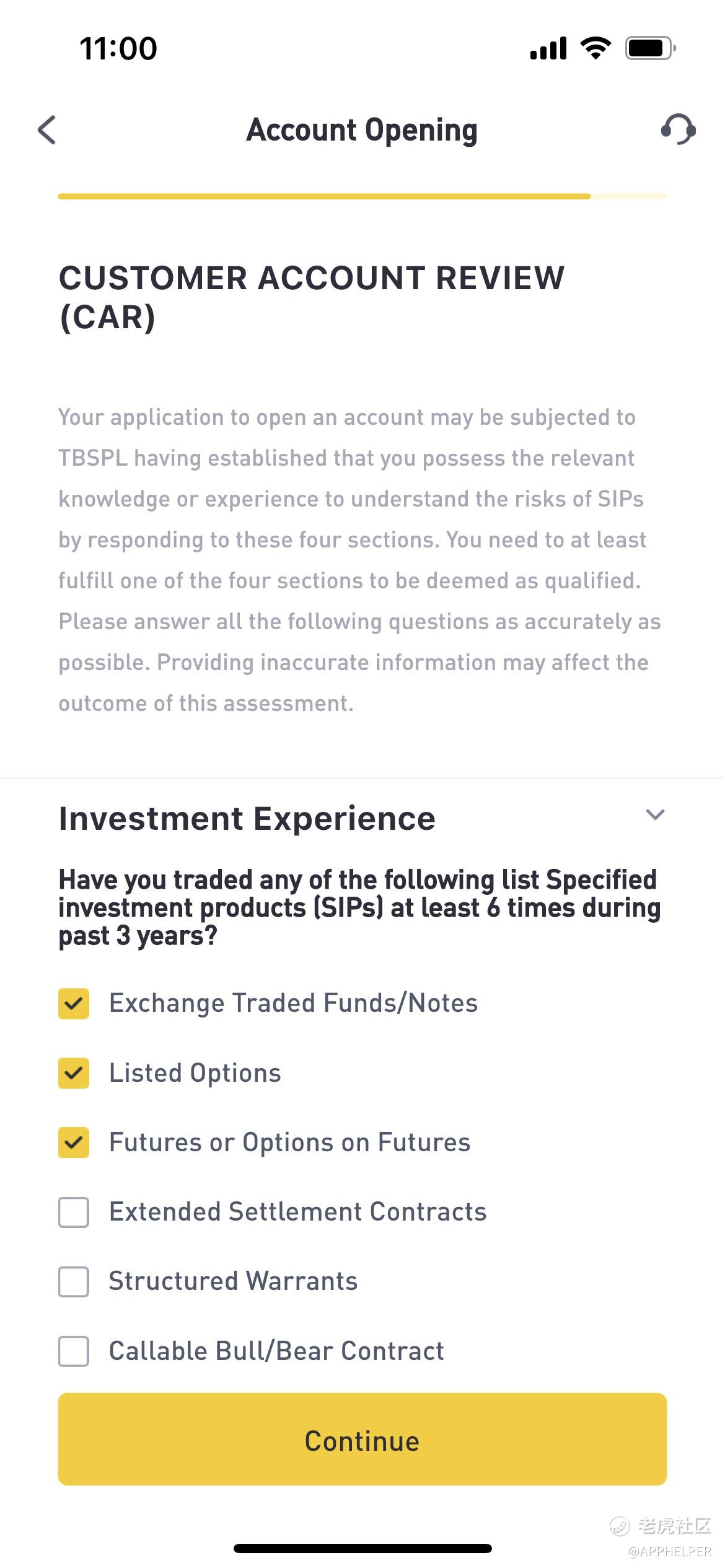Enable the Extended Settlement Contracts checkbox

[74, 1212]
